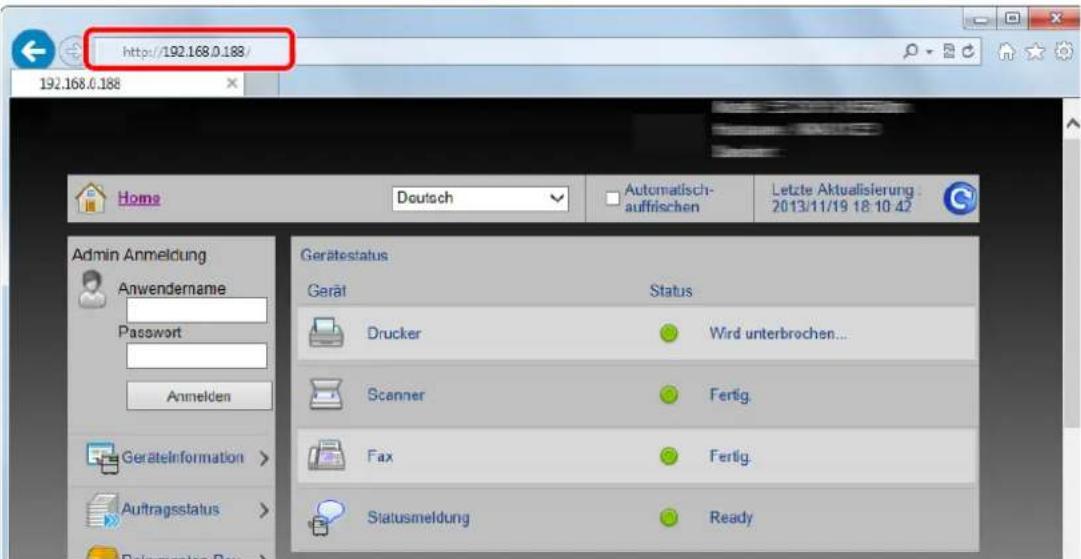Click the Auftragsstatus sidebar icon
1081x559 pixels.
(103, 512)
